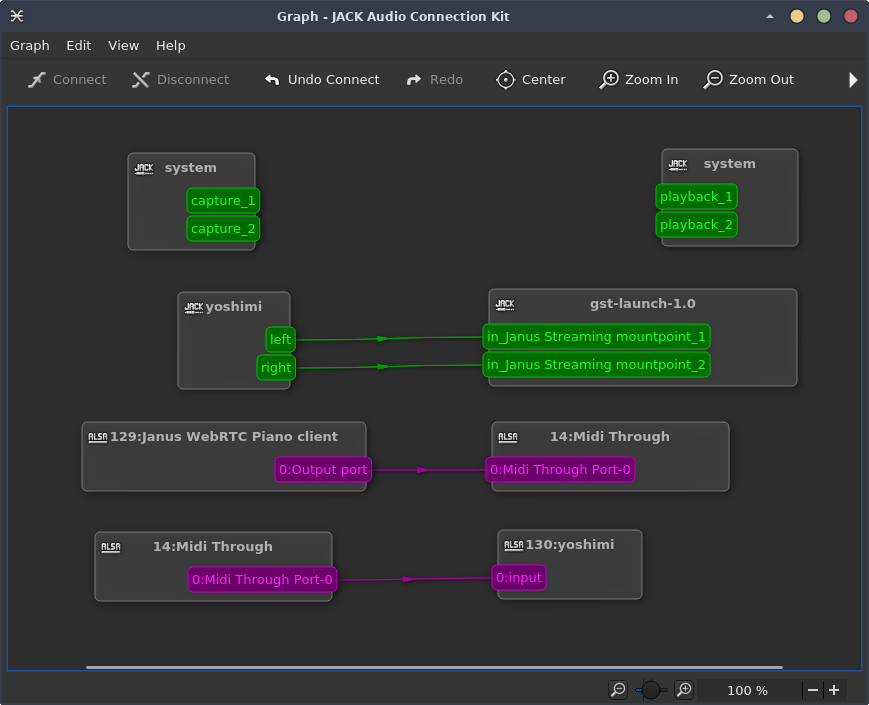Click the horizontal scrollbar of the canvas
The image size is (869, 705).
434,667
